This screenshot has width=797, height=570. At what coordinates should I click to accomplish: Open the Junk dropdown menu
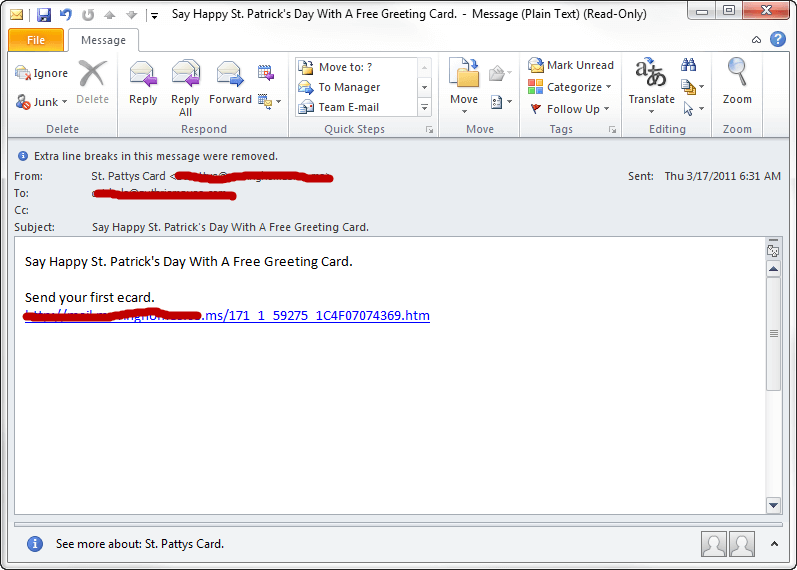point(42,102)
